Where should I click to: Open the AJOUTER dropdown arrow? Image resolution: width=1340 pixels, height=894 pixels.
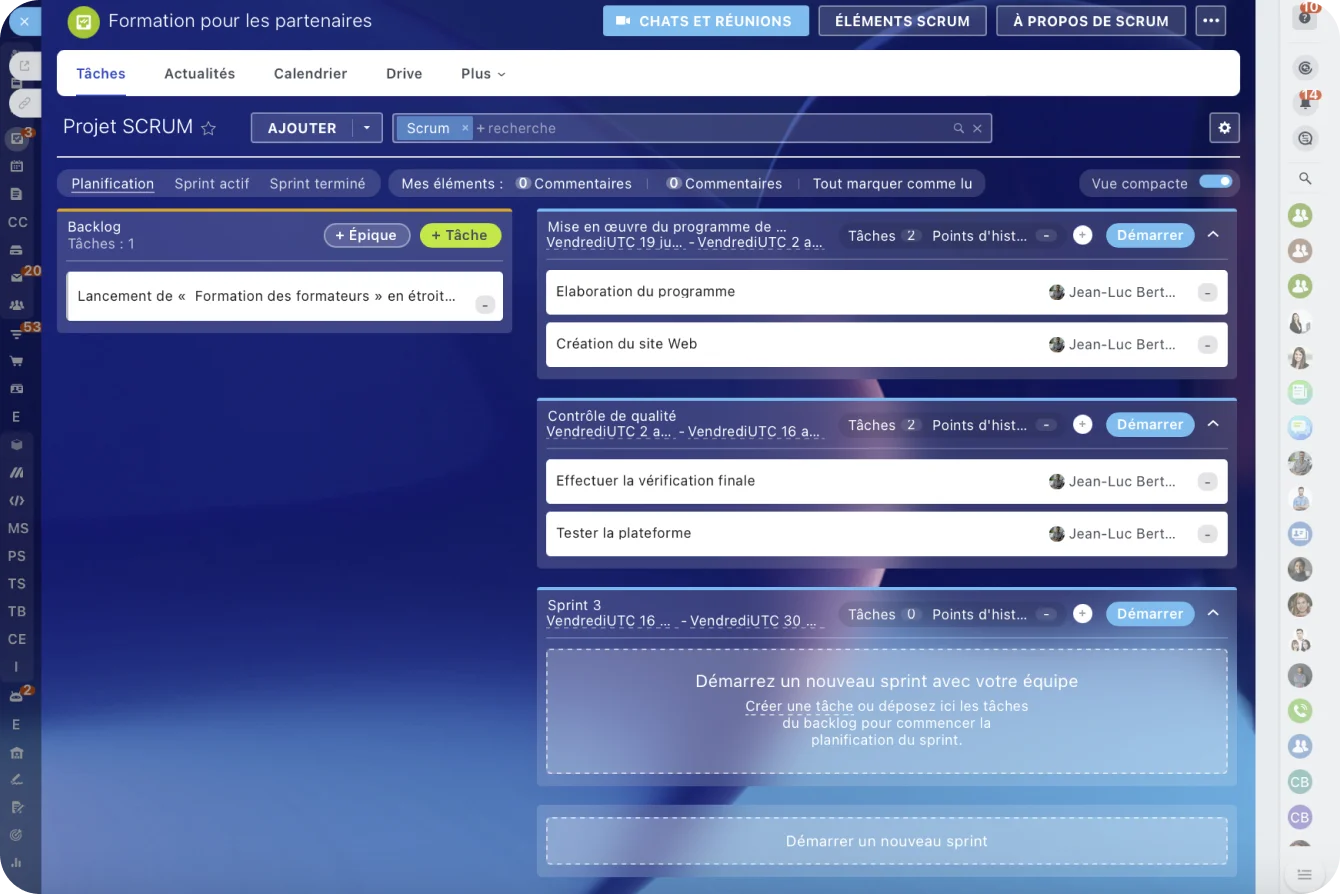(x=367, y=128)
